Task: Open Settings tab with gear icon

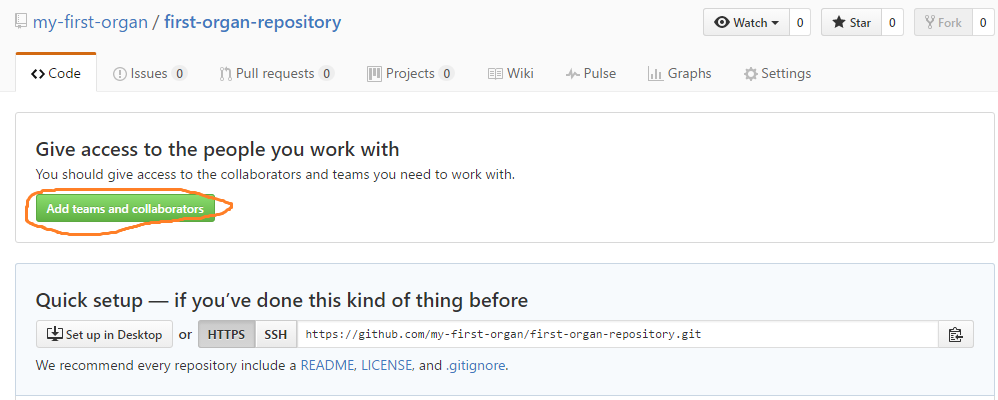Action: coord(777,73)
